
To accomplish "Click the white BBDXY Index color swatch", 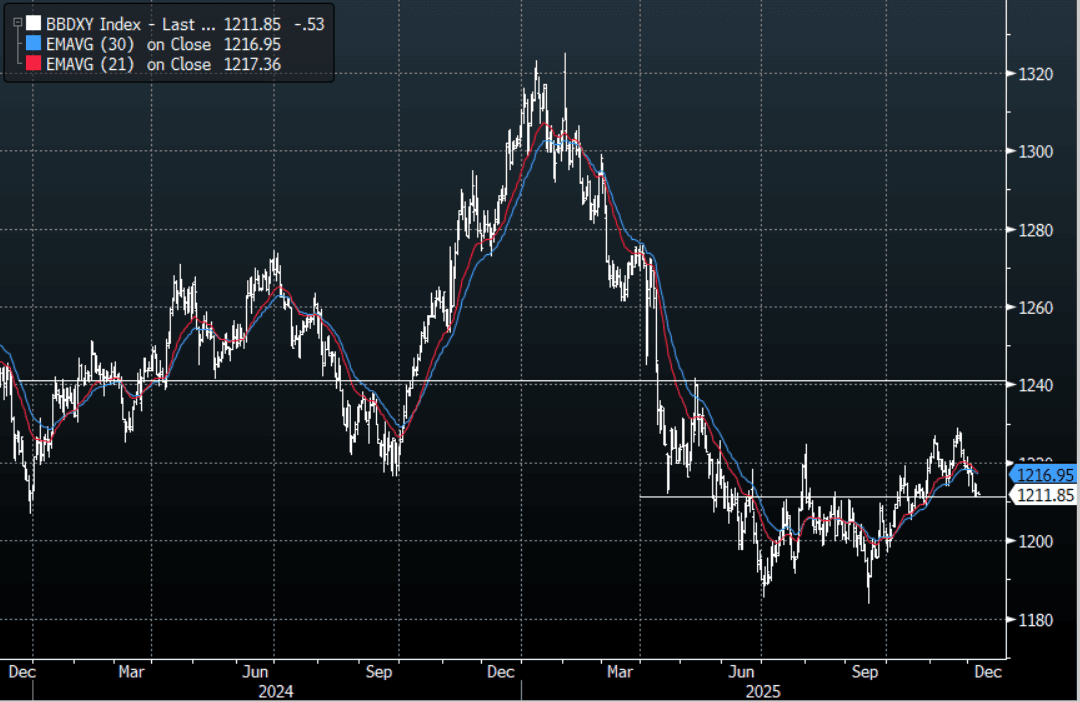I will coord(34,23).
